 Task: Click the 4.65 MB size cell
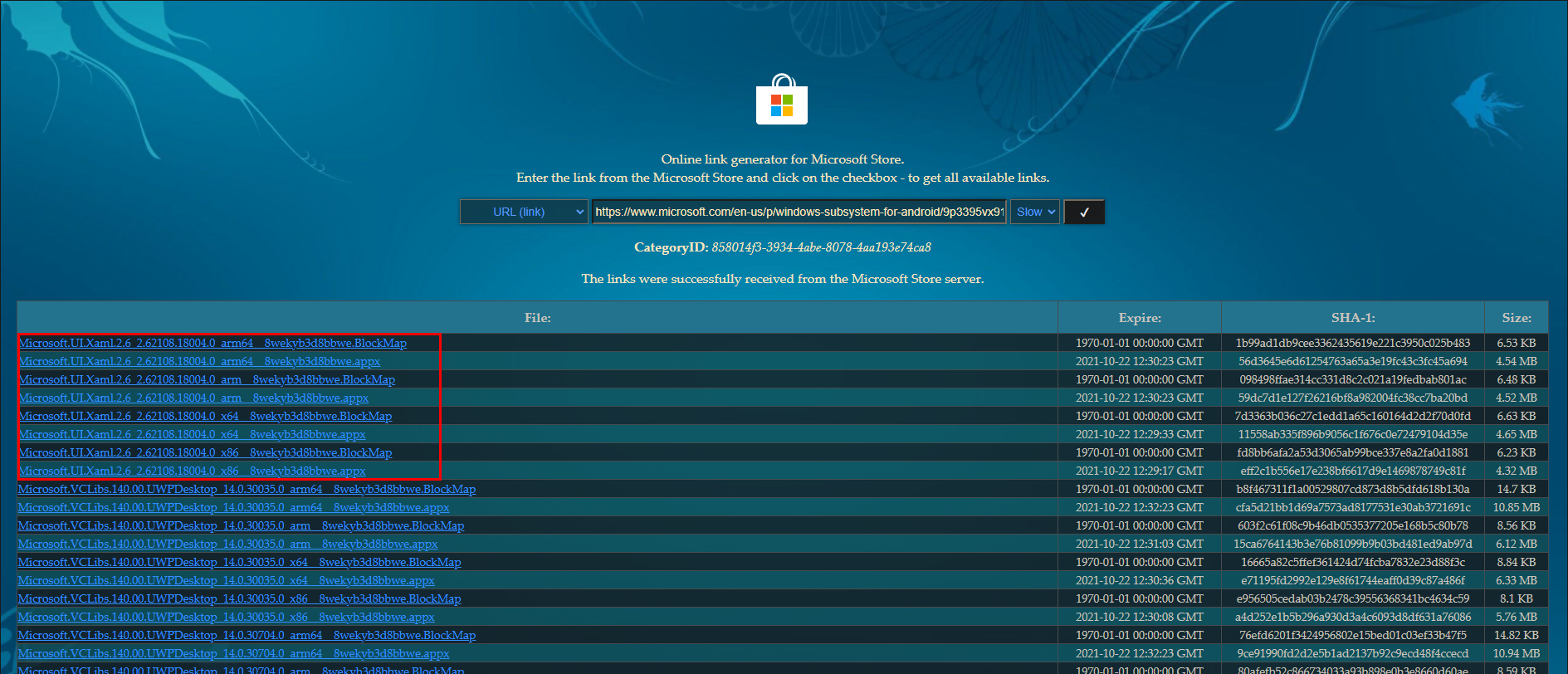tap(1517, 434)
